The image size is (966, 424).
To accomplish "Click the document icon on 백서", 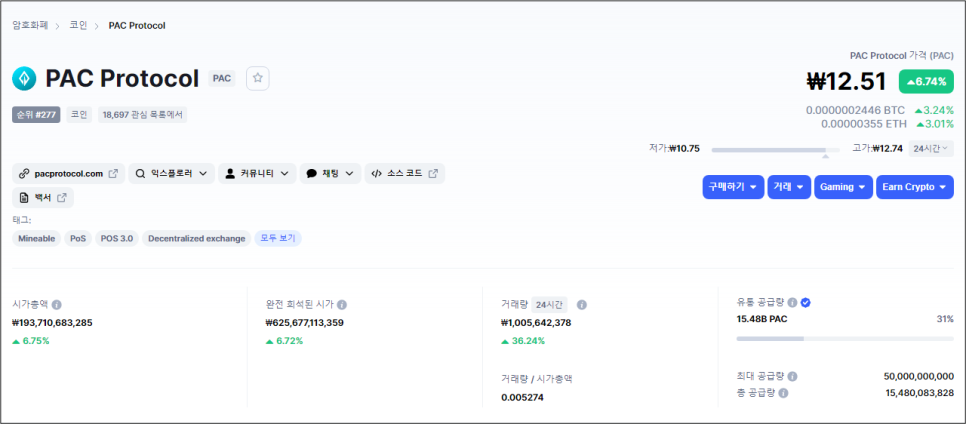I will click(24, 198).
